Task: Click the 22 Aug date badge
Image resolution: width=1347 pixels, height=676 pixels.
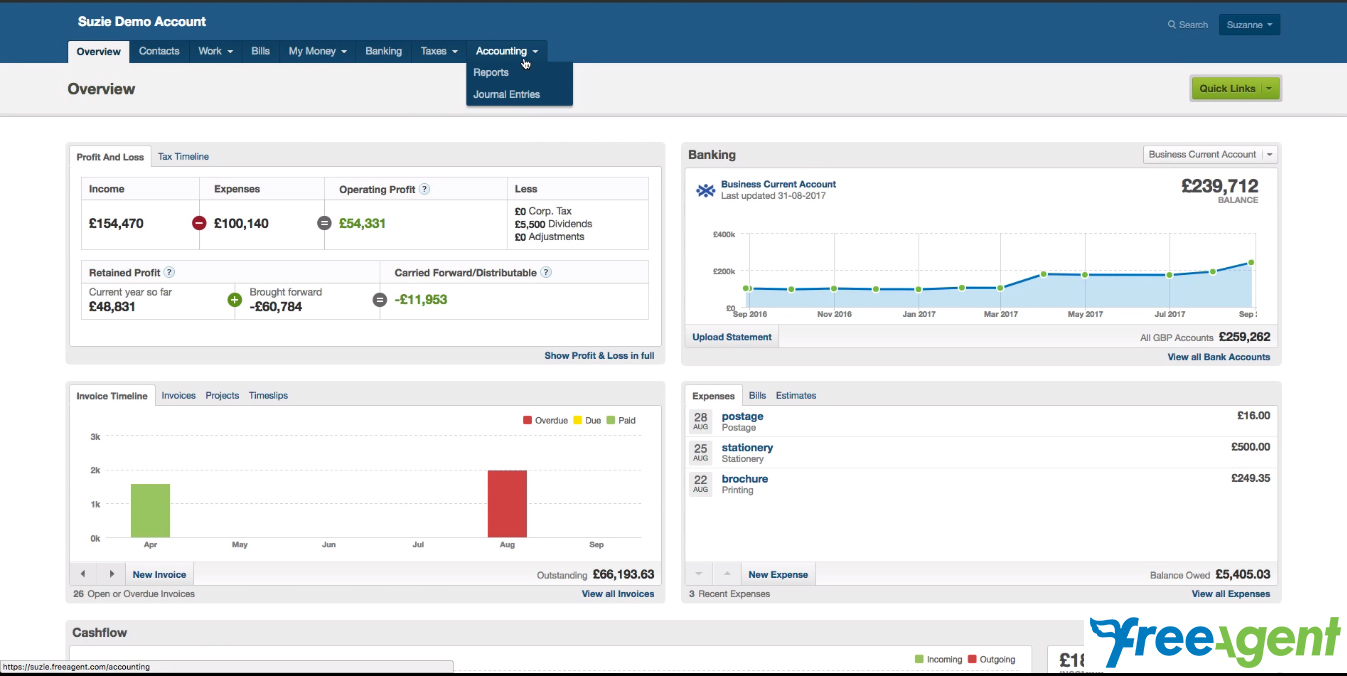Action: (700, 483)
